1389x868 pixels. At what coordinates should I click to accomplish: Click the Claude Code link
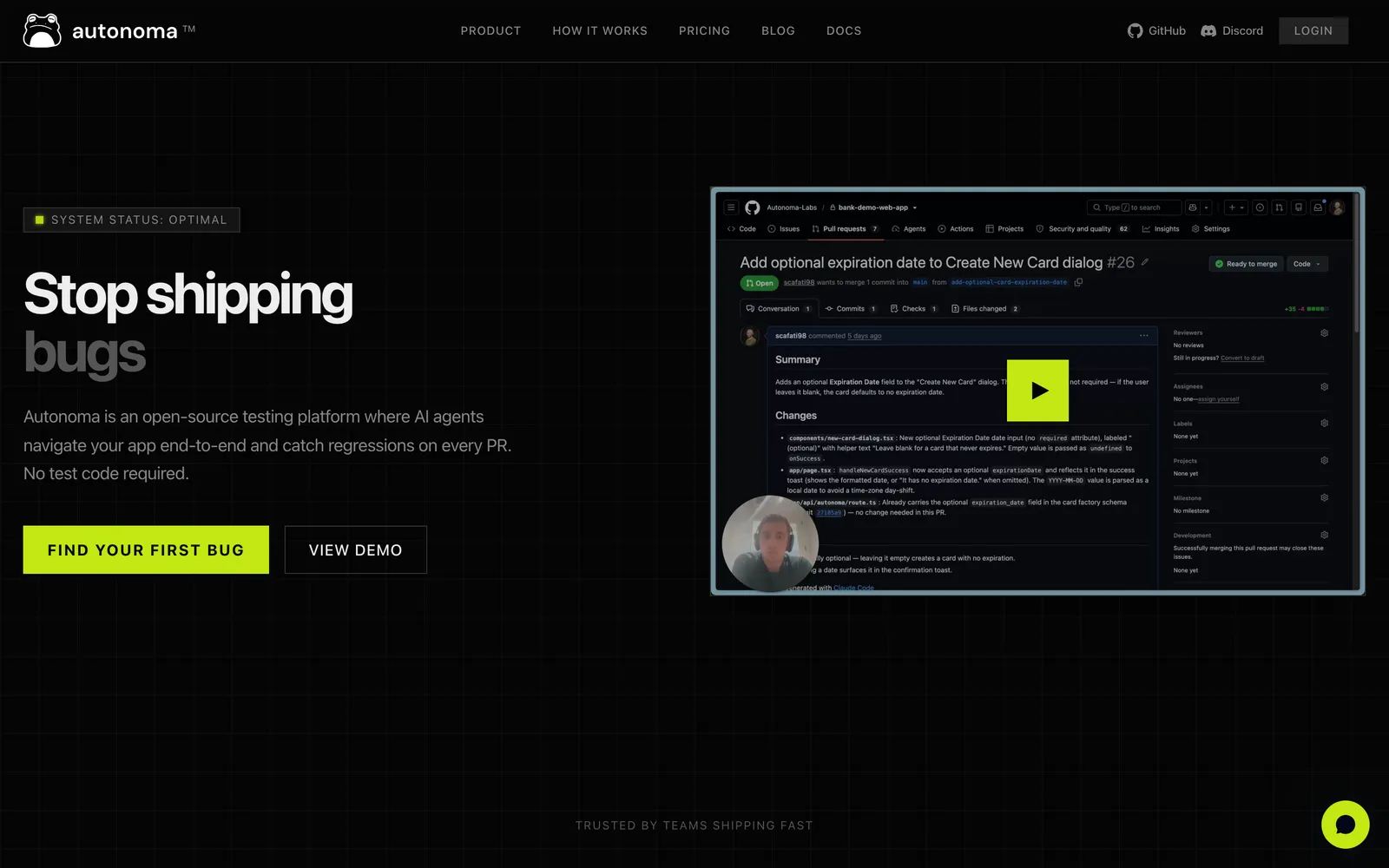point(853,588)
